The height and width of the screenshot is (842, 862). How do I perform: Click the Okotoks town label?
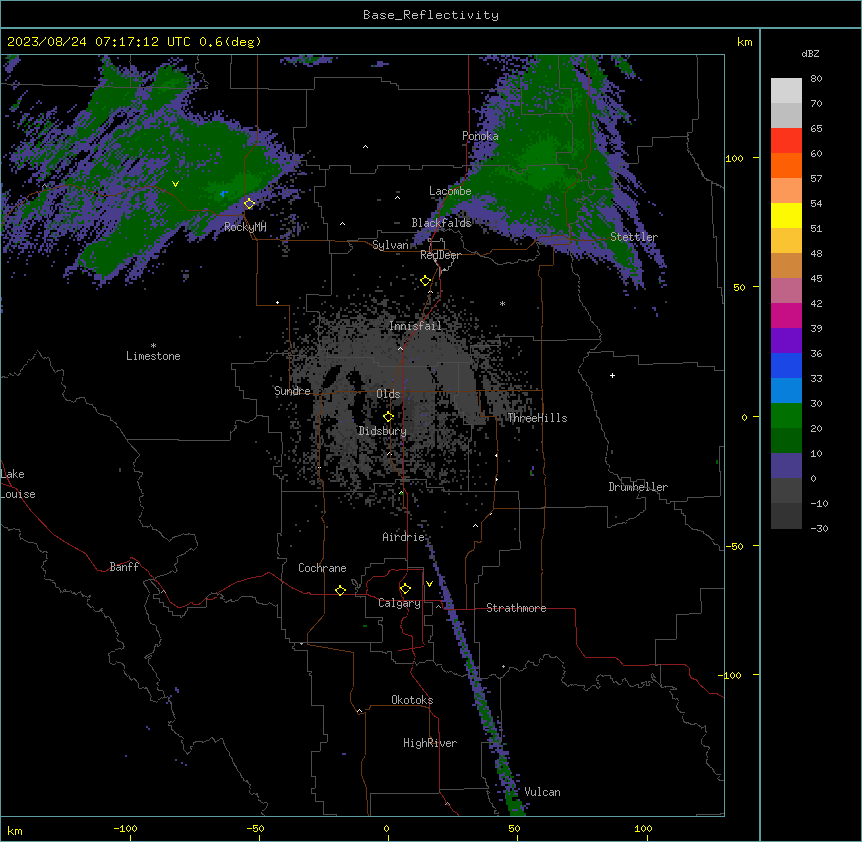(x=412, y=700)
